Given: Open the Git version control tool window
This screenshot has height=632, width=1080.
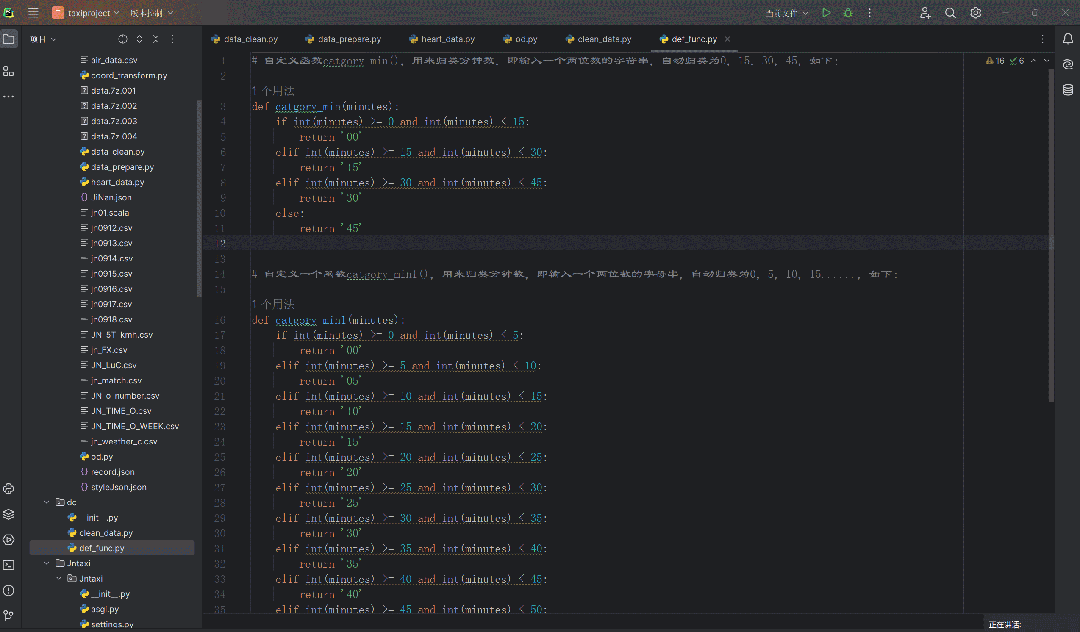Looking at the screenshot, I should click(x=9, y=615).
